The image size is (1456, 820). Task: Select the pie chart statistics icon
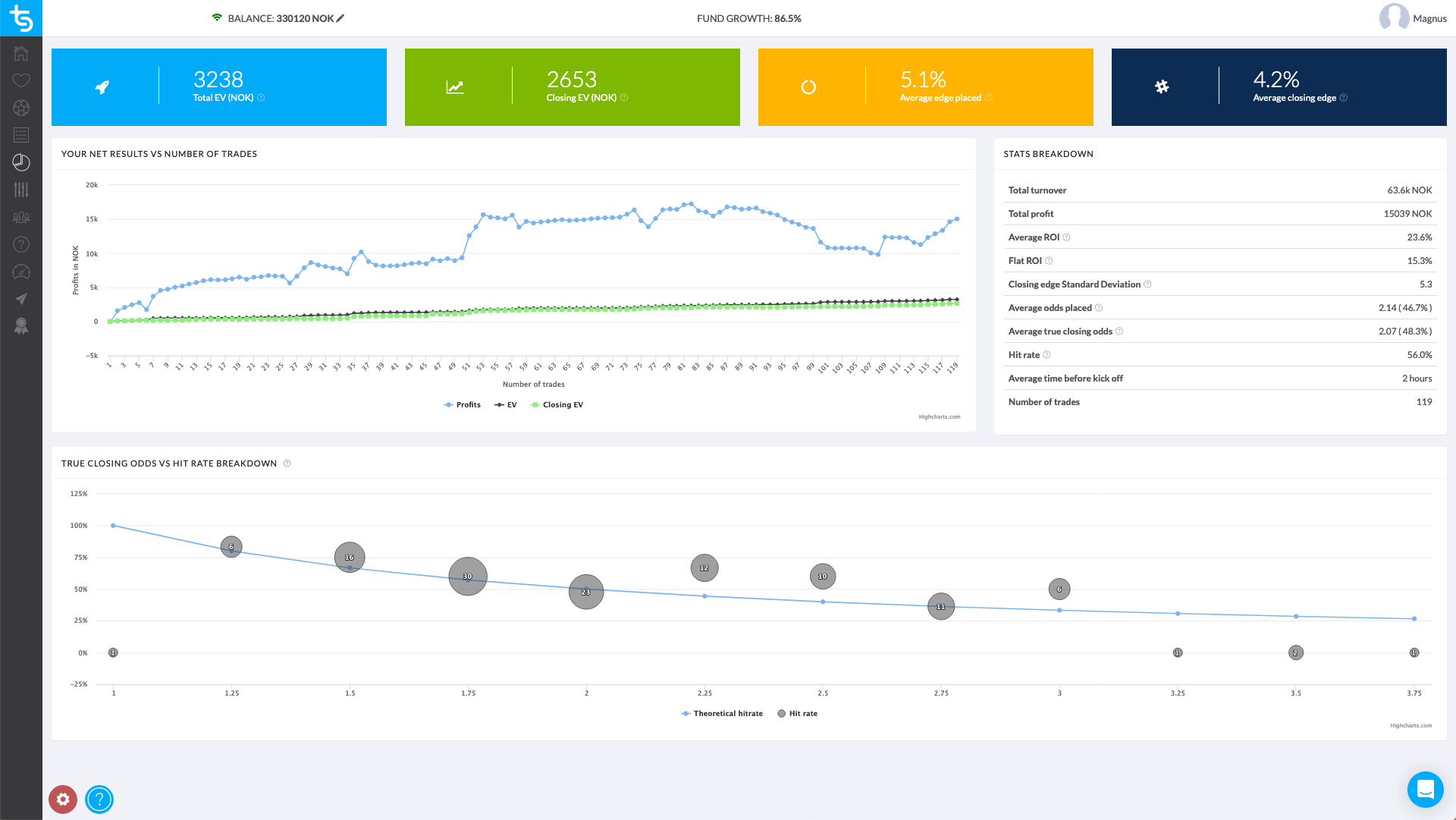(x=21, y=162)
